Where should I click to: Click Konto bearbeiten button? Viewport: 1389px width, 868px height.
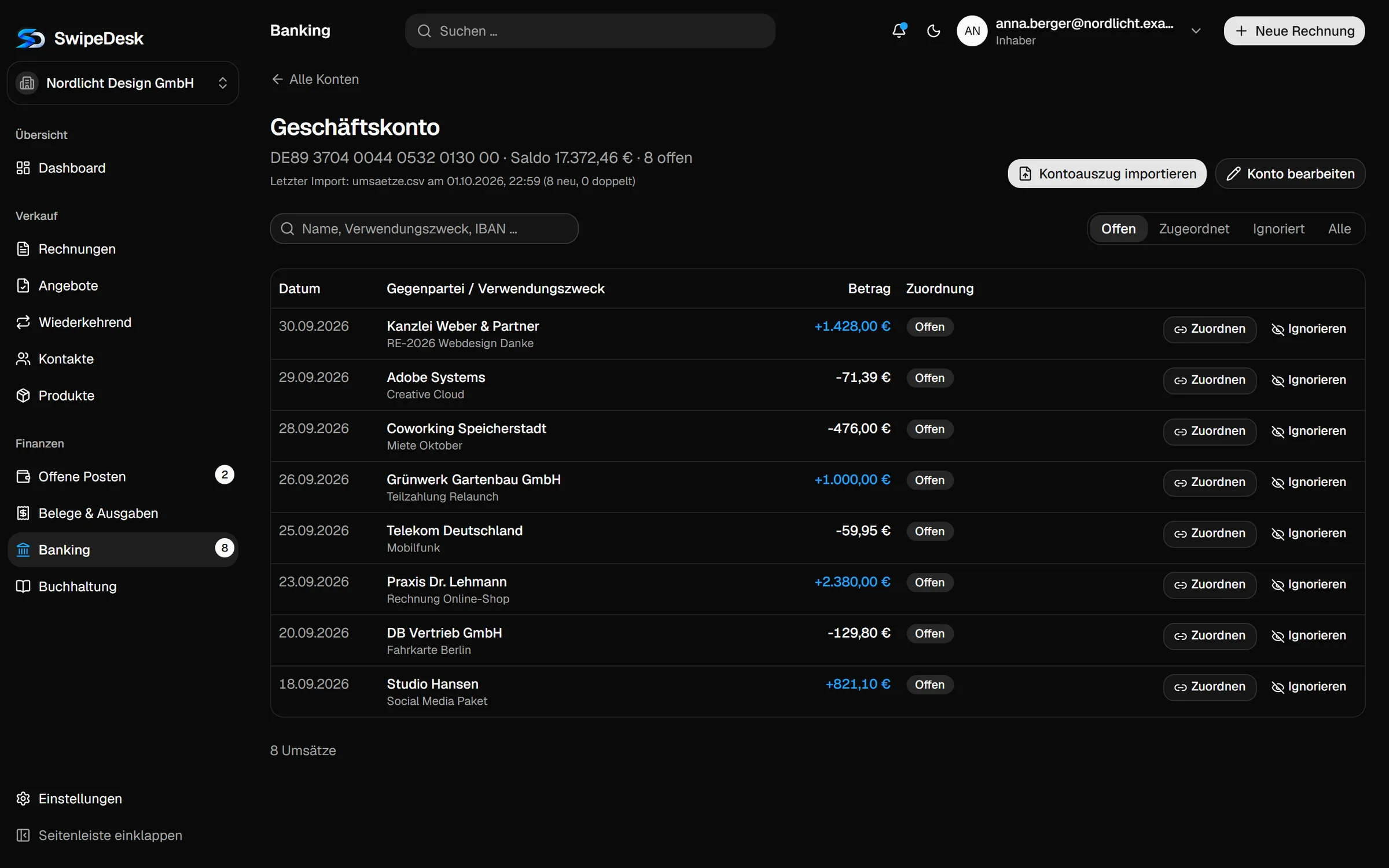pos(1290,174)
